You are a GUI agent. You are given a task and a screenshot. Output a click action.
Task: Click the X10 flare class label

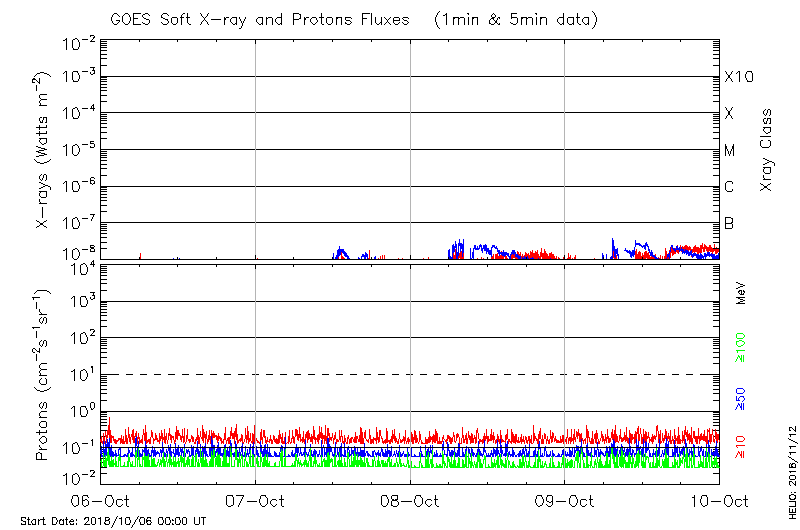pyautogui.click(x=738, y=77)
